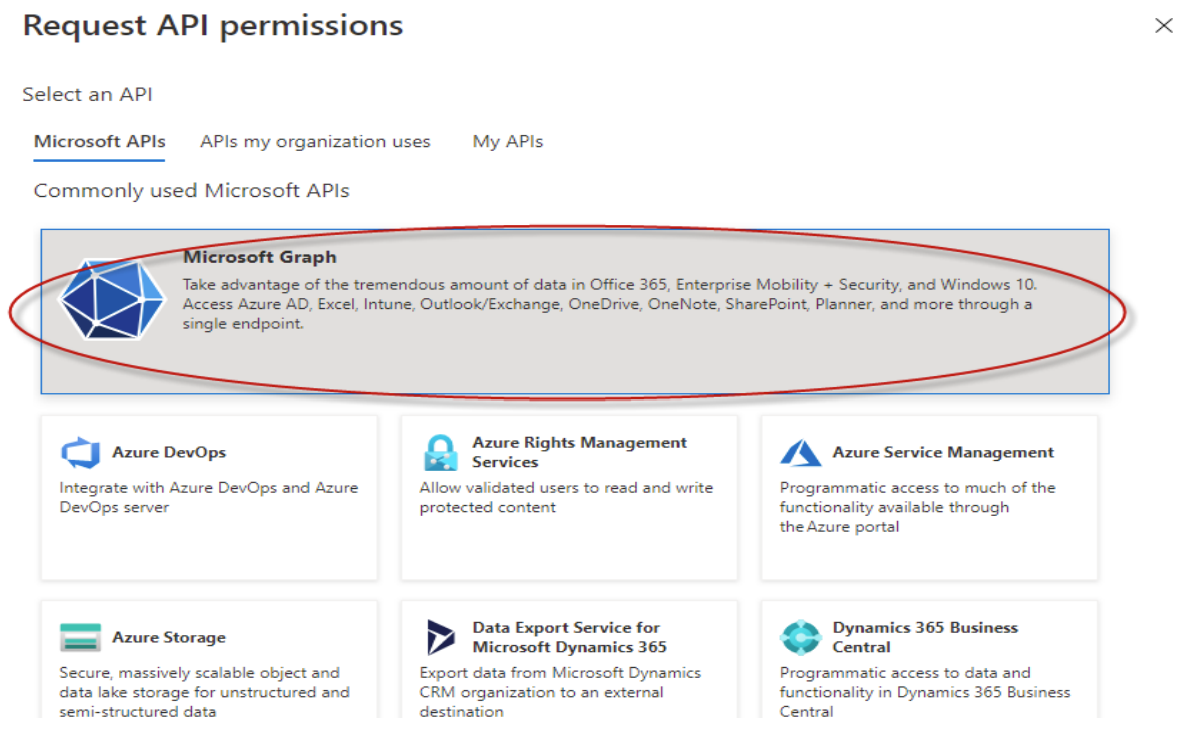The height and width of the screenshot is (739, 1191).
Task: Click 'Allow validated users to read' description
Action: coord(567,497)
